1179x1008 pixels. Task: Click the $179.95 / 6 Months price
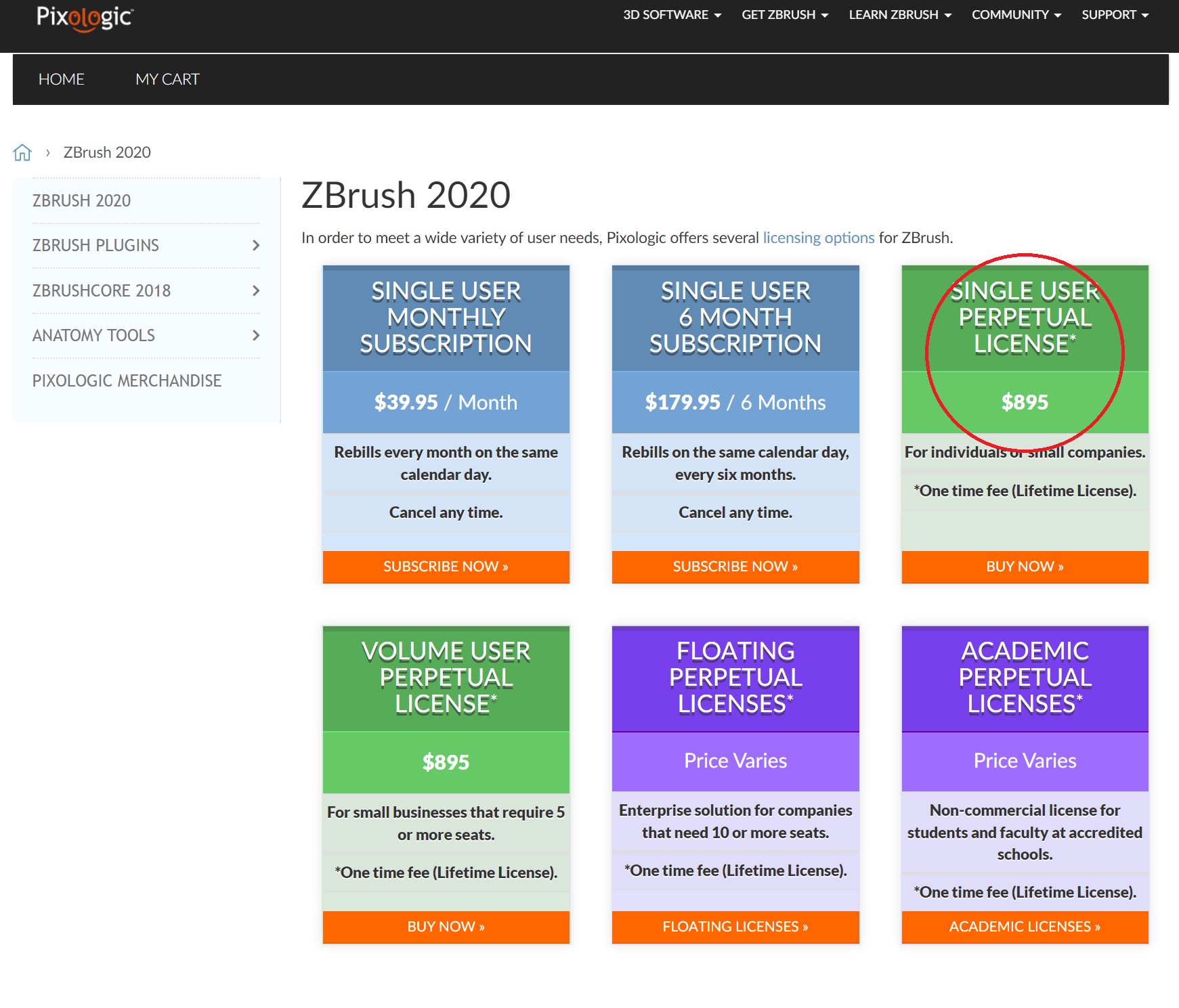tap(735, 403)
